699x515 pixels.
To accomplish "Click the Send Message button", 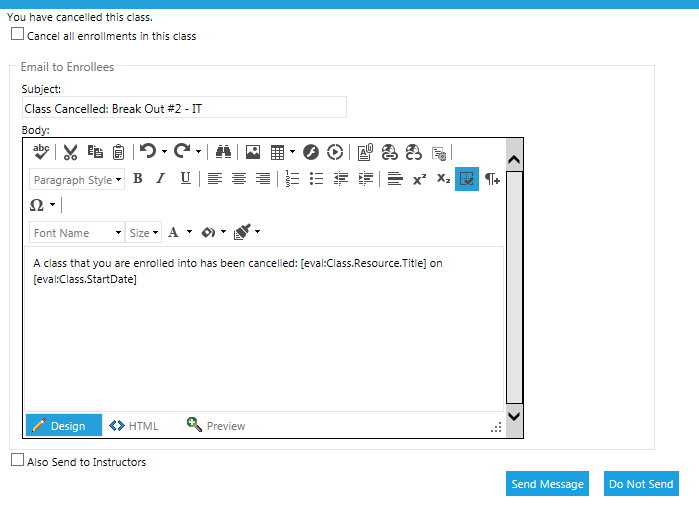I will point(547,484).
